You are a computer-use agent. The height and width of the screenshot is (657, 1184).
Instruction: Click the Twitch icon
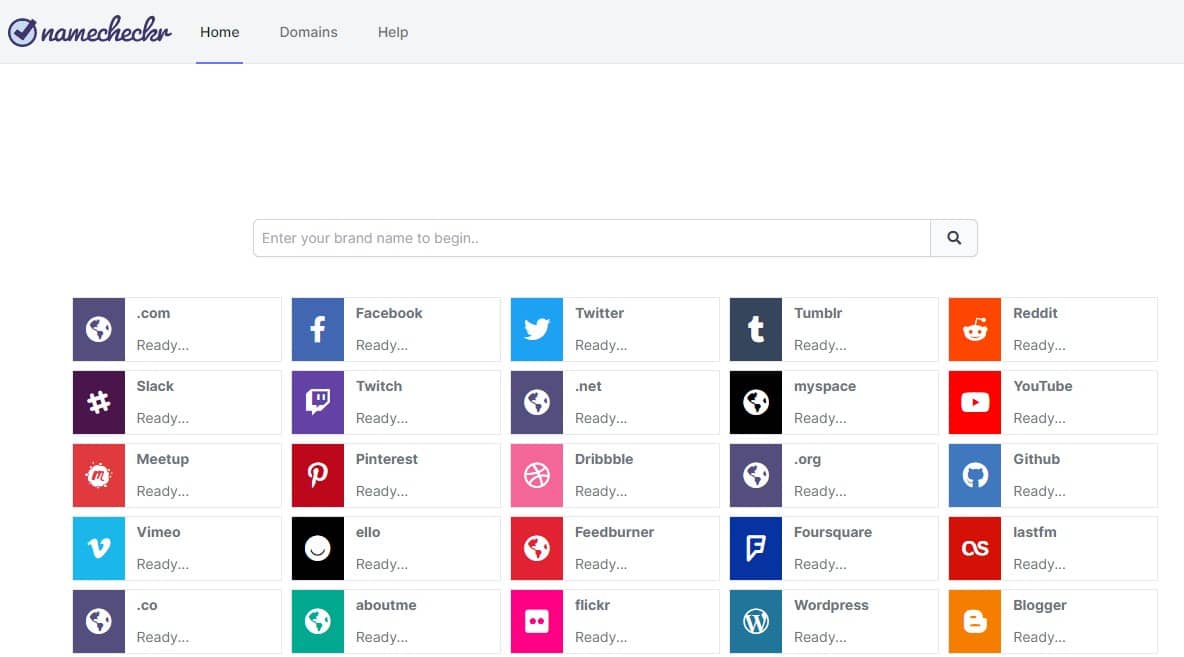pos(318,403)
